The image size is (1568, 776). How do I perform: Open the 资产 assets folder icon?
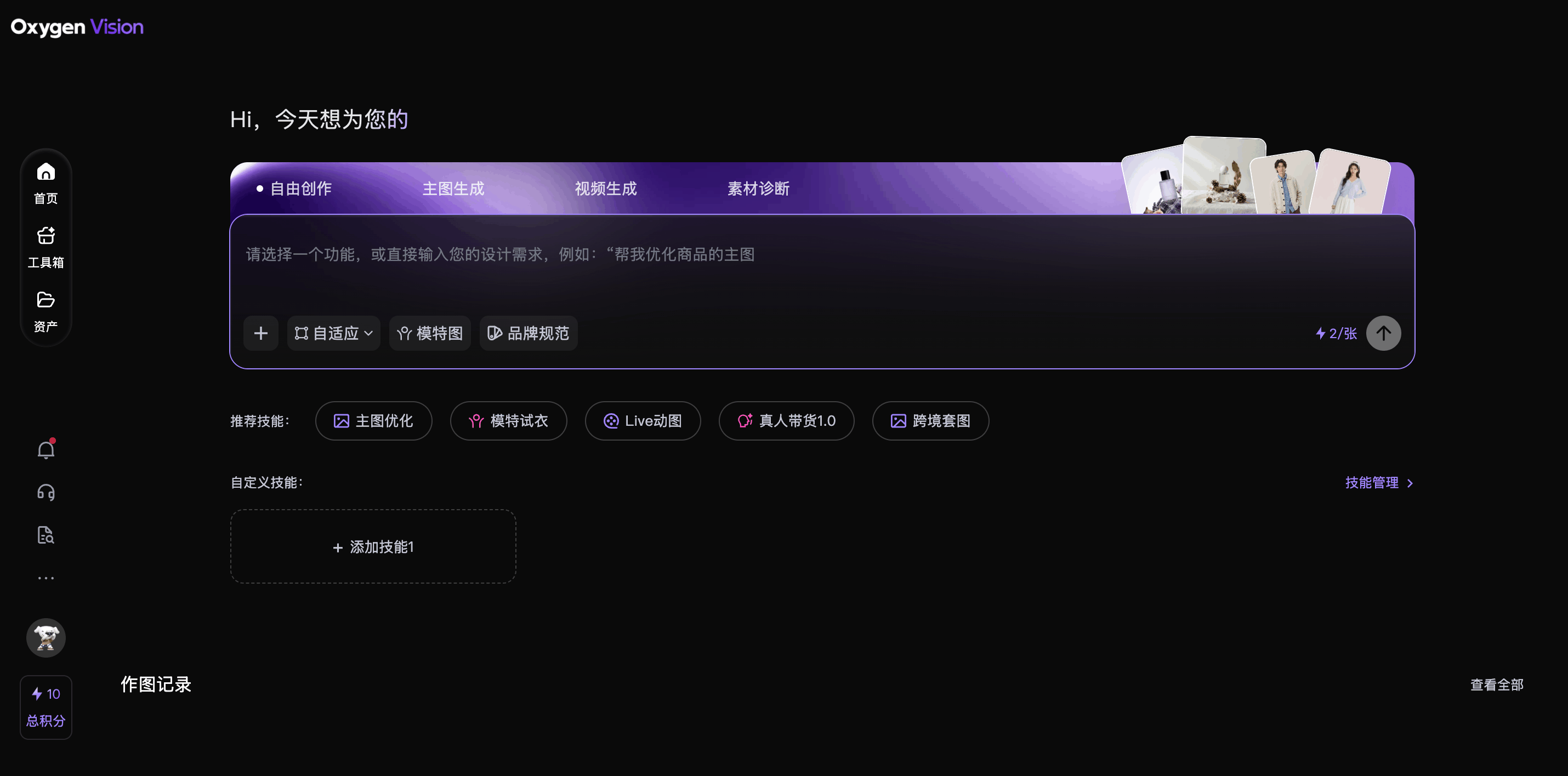coord(46,312)
